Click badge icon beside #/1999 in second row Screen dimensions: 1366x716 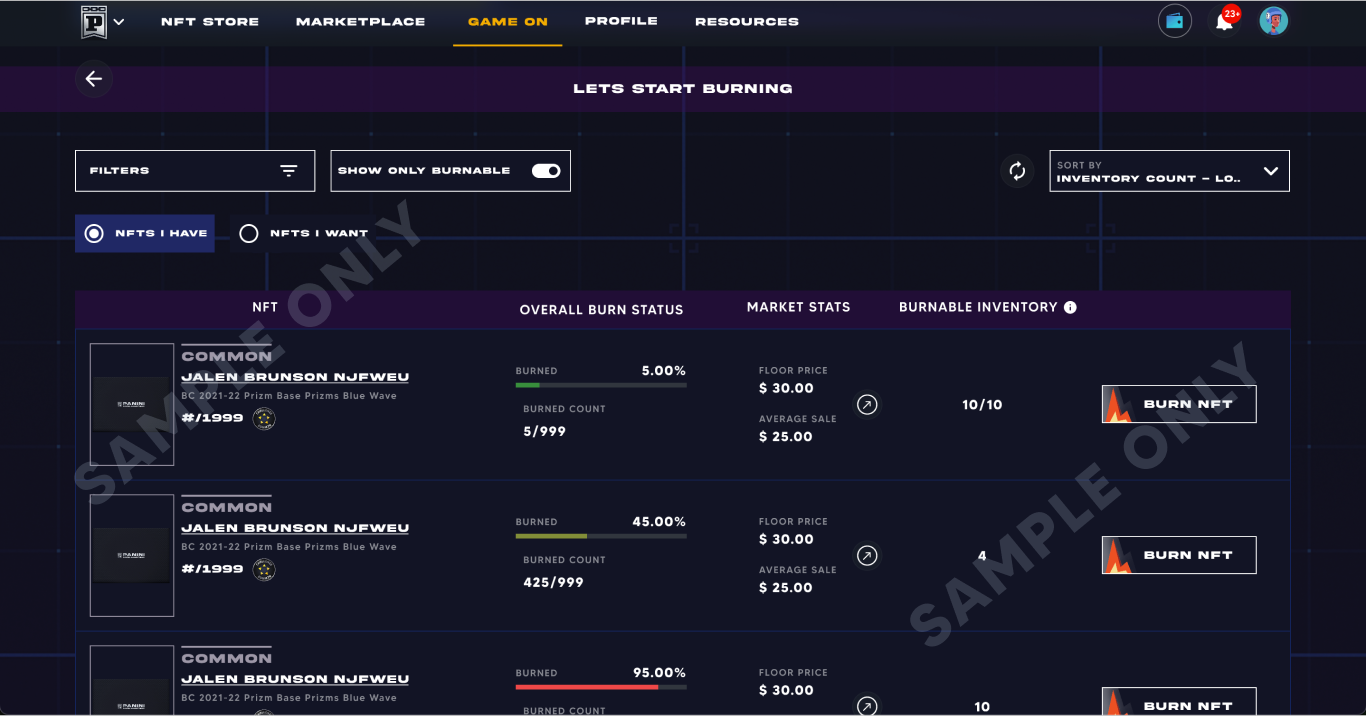click(x=264, y=570)
